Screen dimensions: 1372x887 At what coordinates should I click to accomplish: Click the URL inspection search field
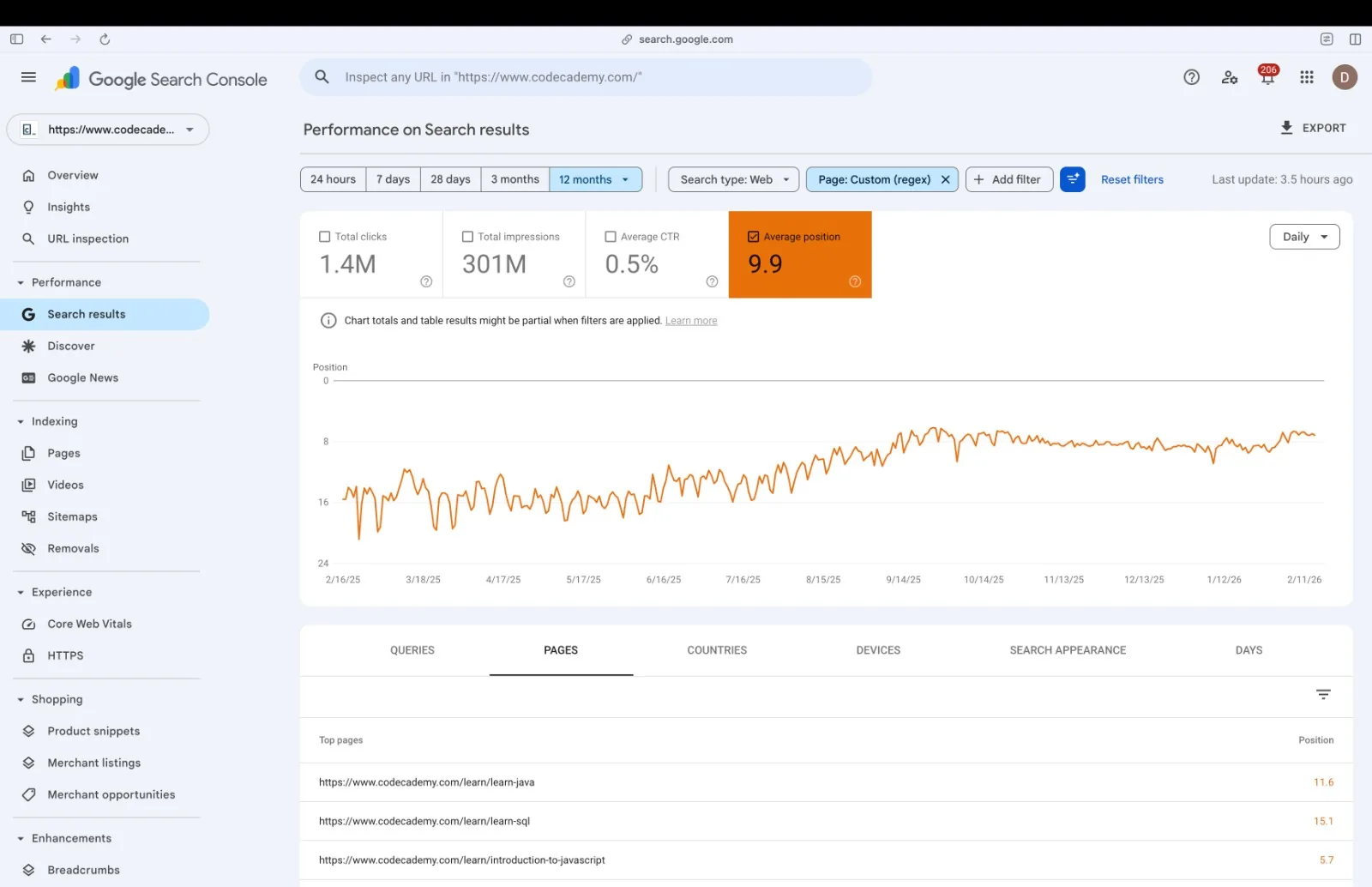coord(586,77)
